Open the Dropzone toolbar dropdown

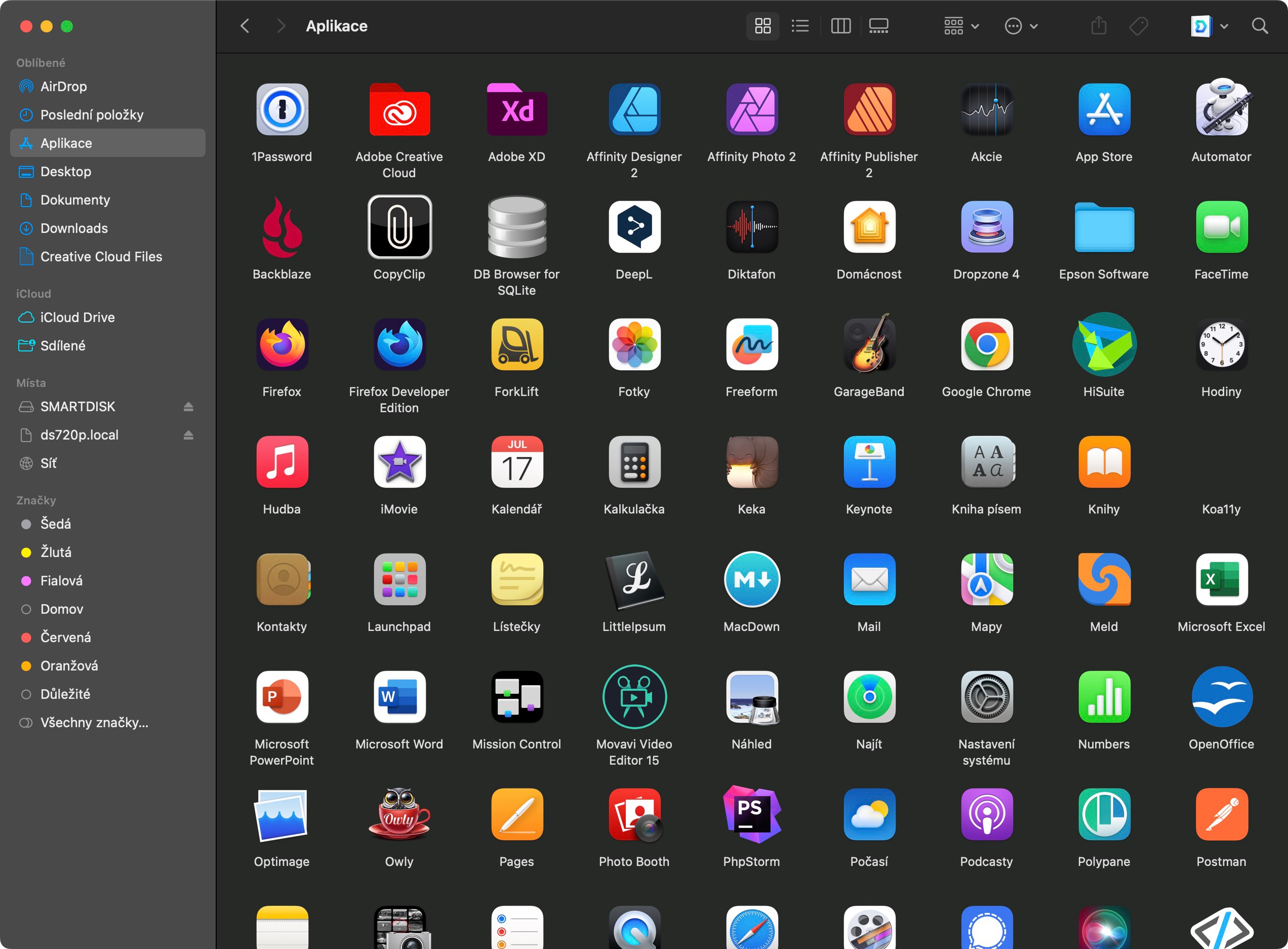pos(1210,26)
